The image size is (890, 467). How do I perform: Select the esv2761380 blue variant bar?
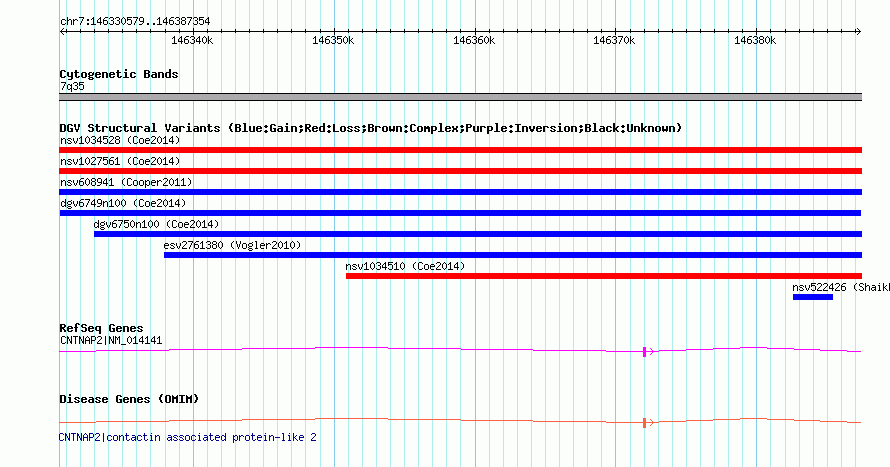[513, 255]
